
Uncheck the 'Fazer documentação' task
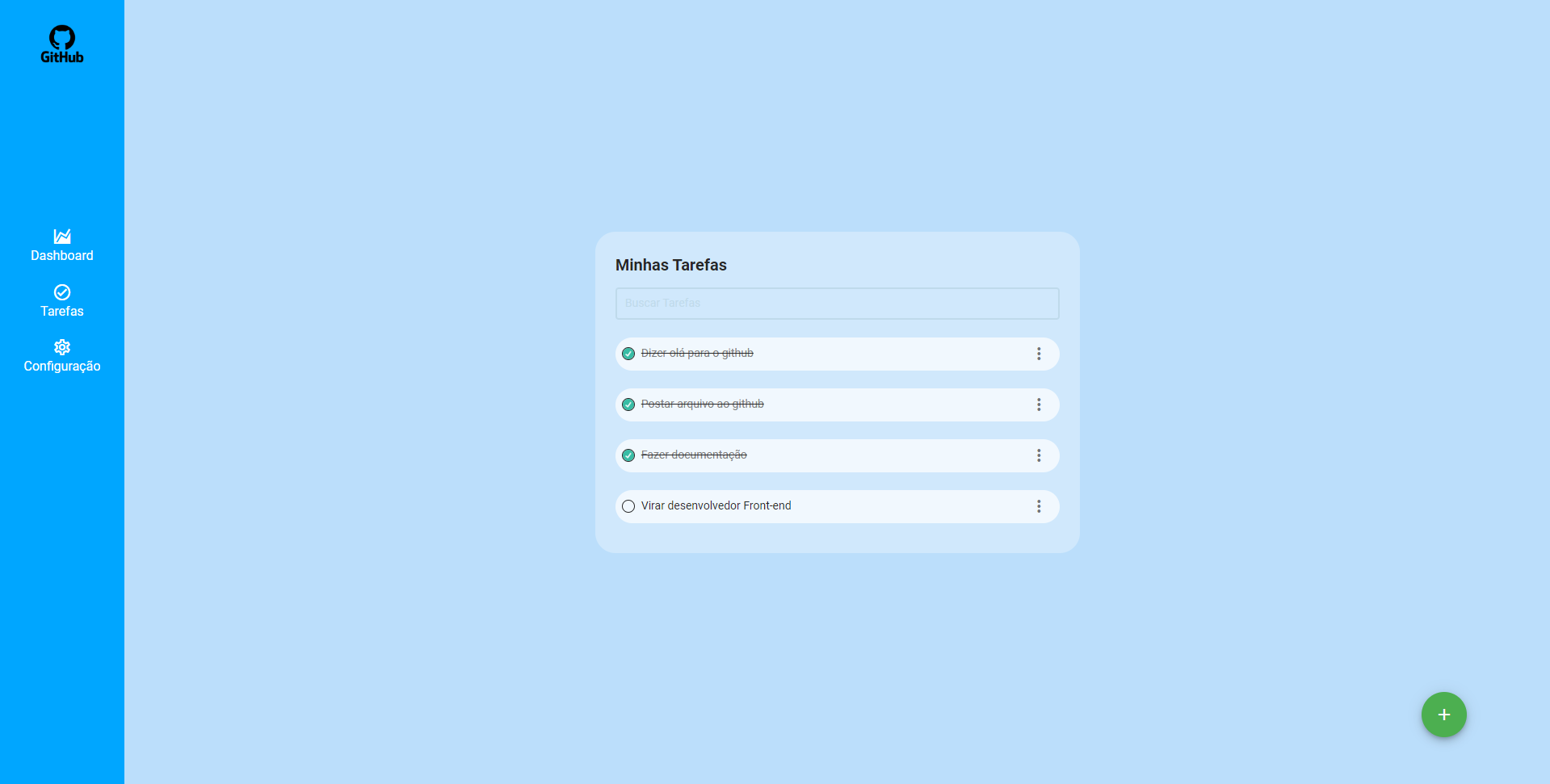point(628,455)
